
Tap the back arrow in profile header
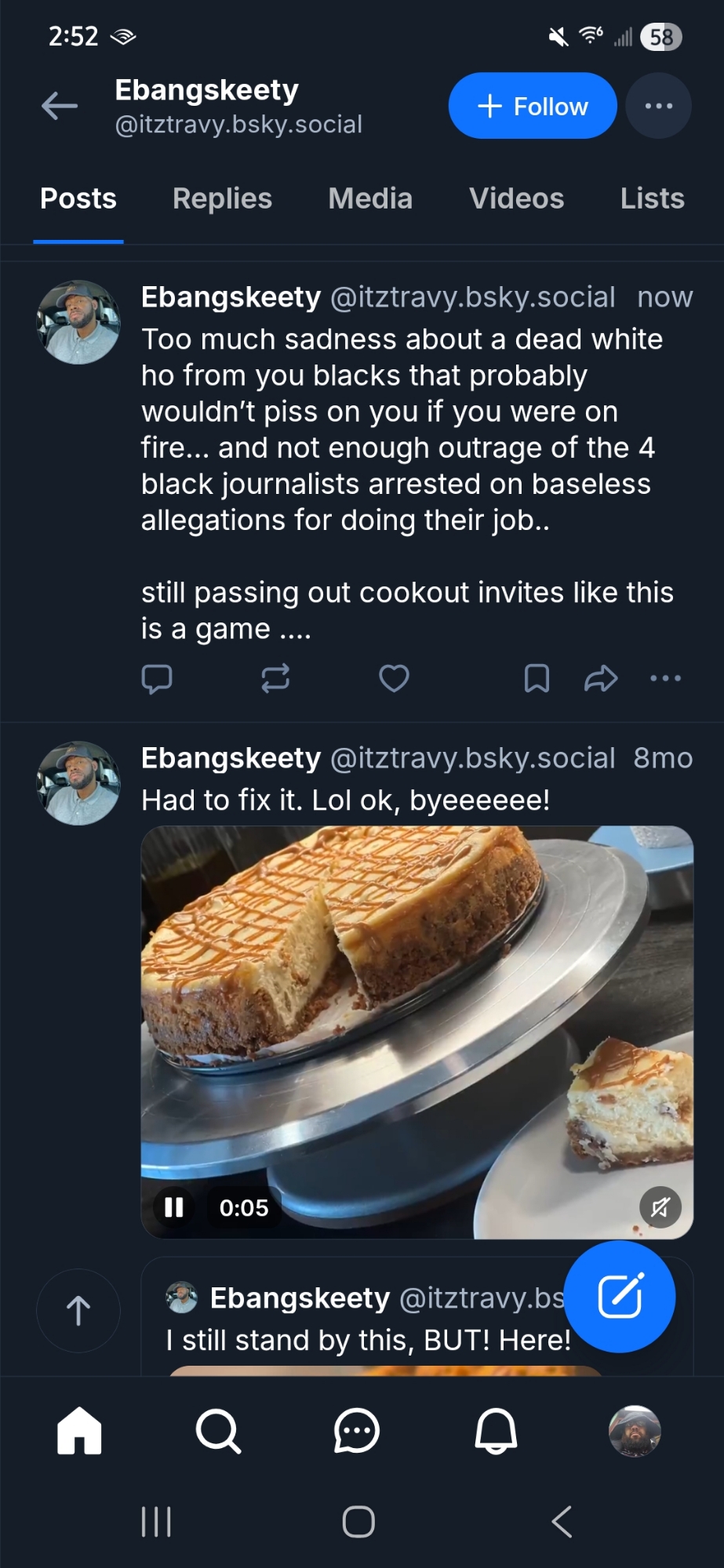(60, 106)
